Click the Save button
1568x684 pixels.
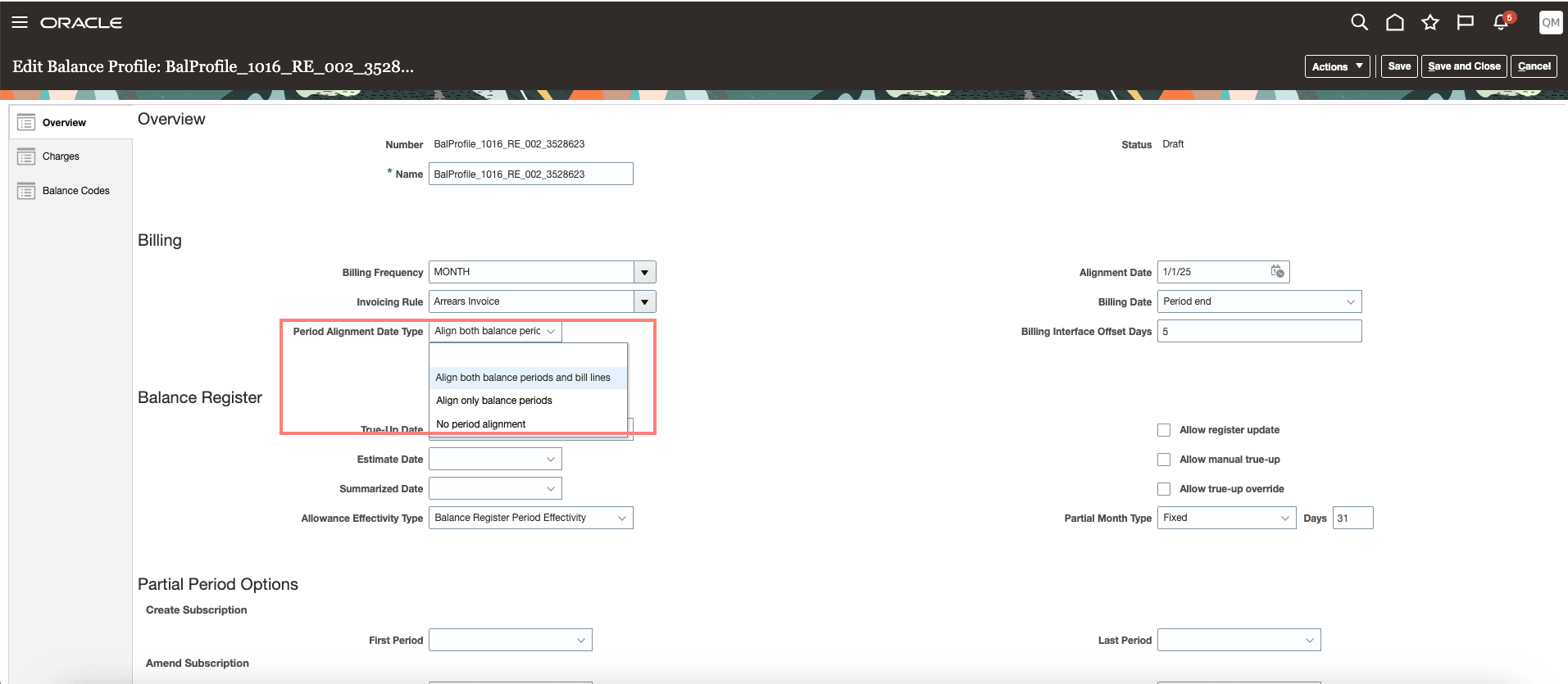(x=1399, y=66)
